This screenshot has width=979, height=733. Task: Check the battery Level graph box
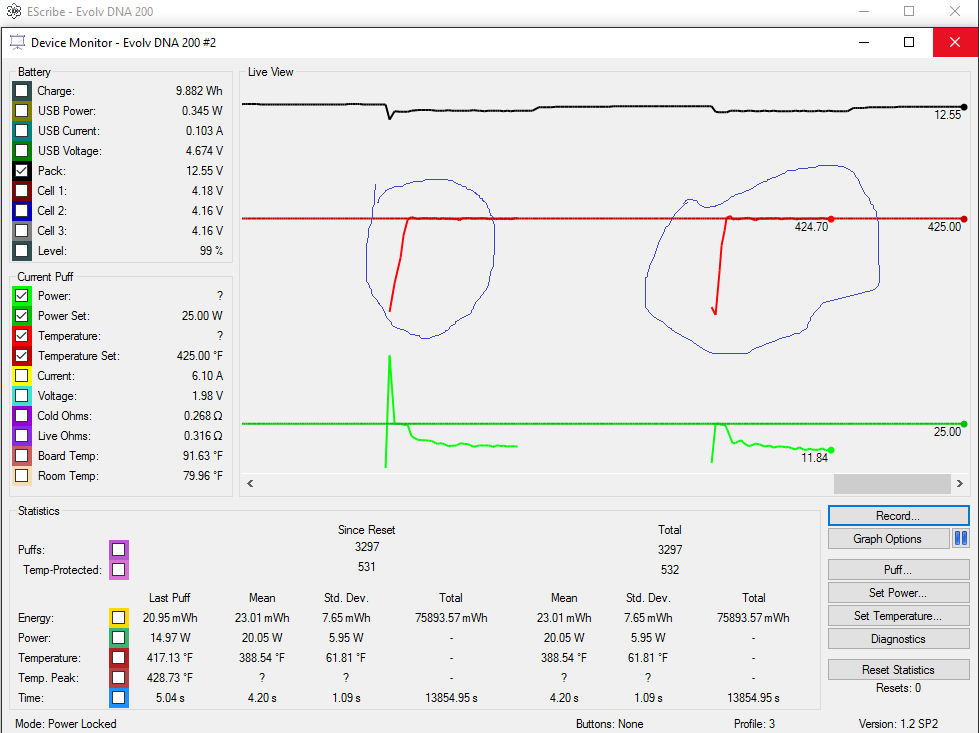click(22, 250)
